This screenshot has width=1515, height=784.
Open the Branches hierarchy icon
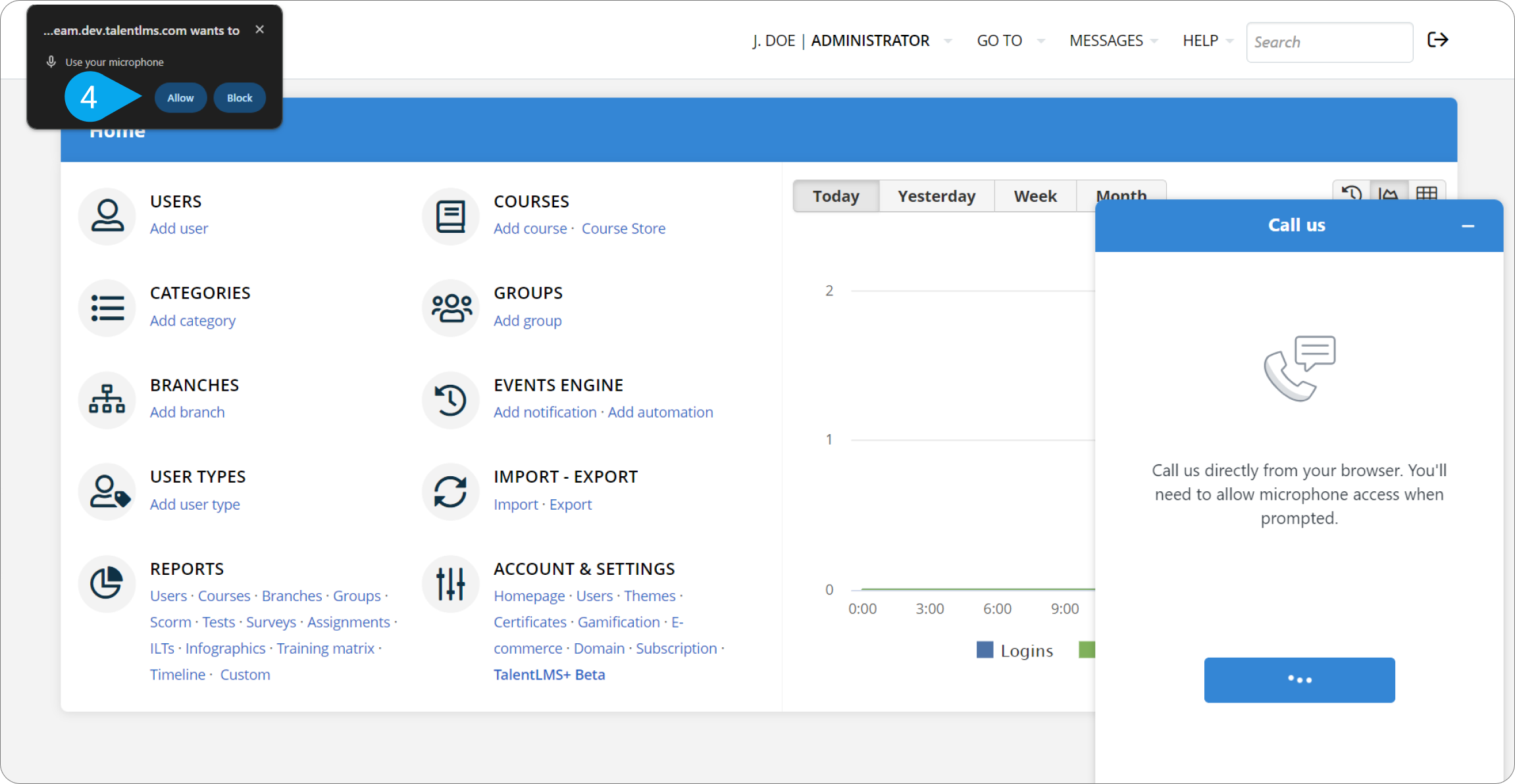point(107,399)
